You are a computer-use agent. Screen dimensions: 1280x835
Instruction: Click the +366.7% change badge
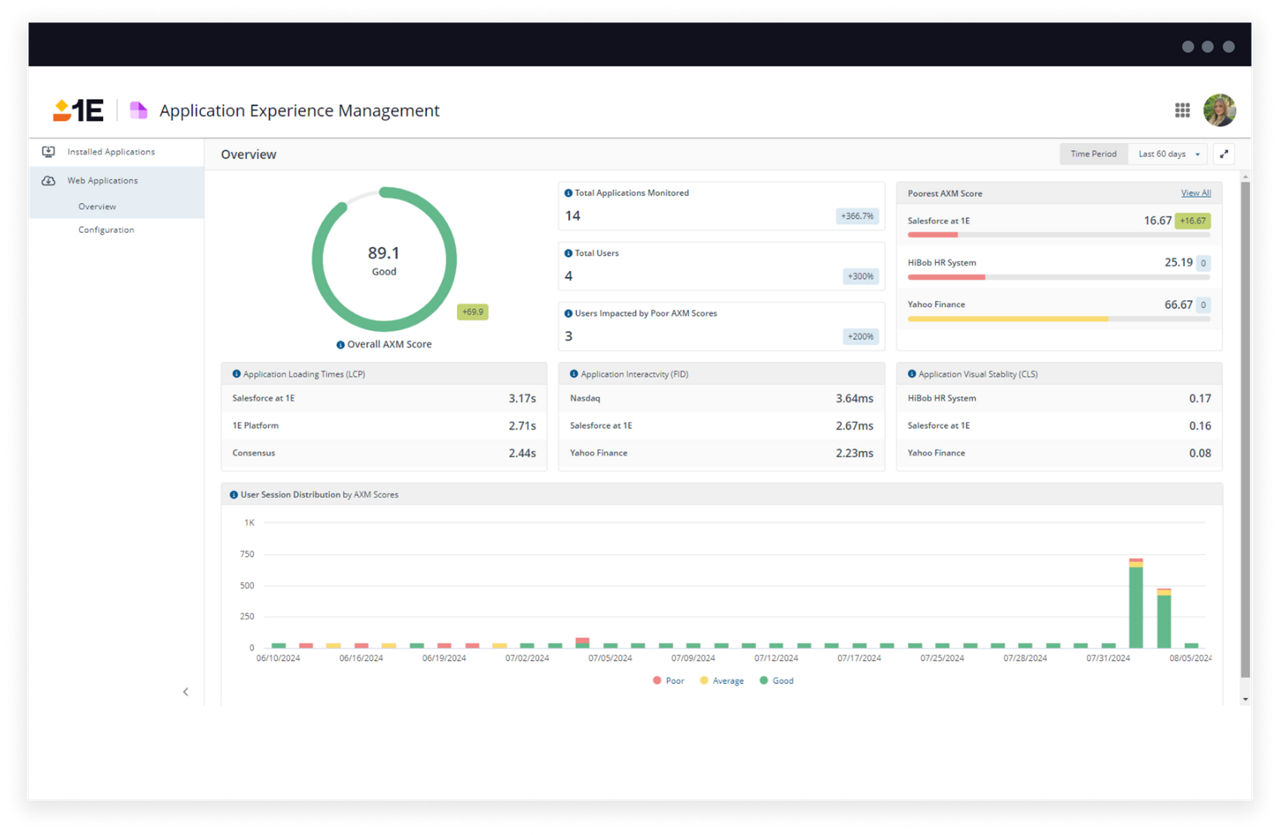click(x=857, y=216)
